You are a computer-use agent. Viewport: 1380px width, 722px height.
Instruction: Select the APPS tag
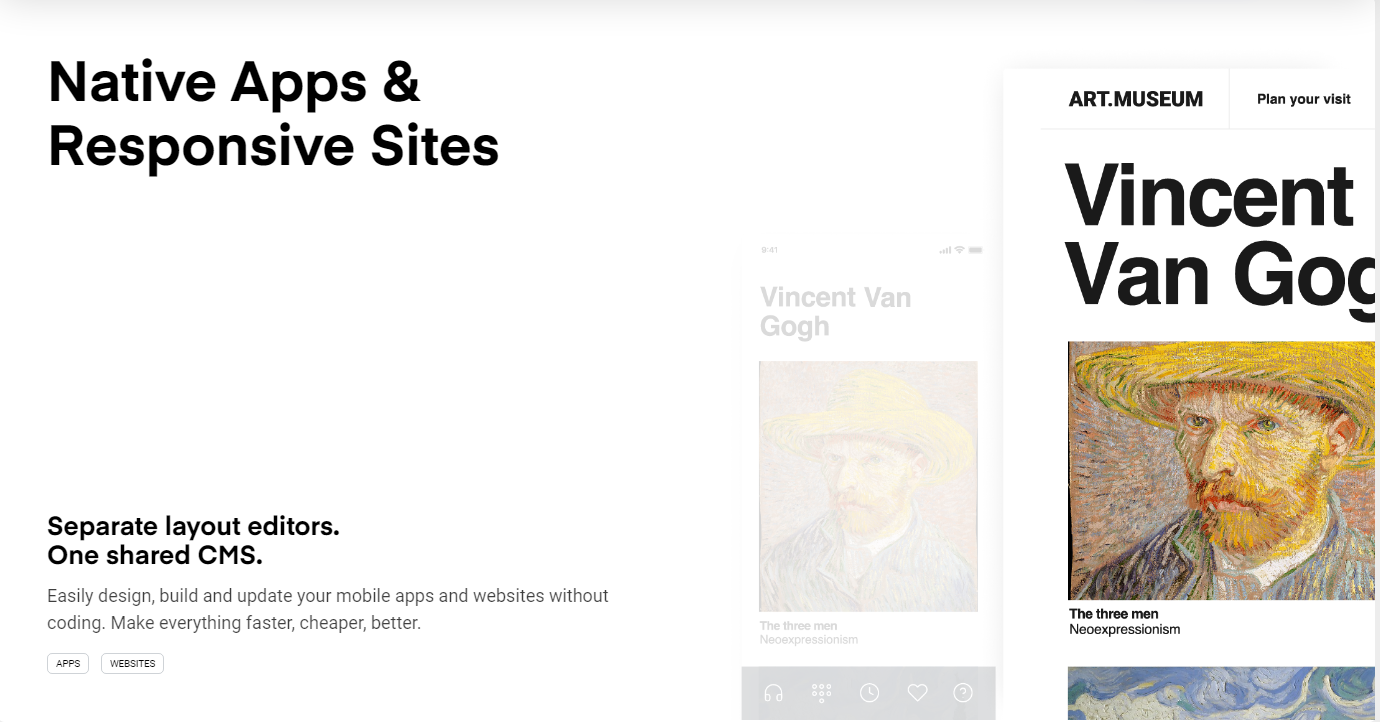coord(68,663)
